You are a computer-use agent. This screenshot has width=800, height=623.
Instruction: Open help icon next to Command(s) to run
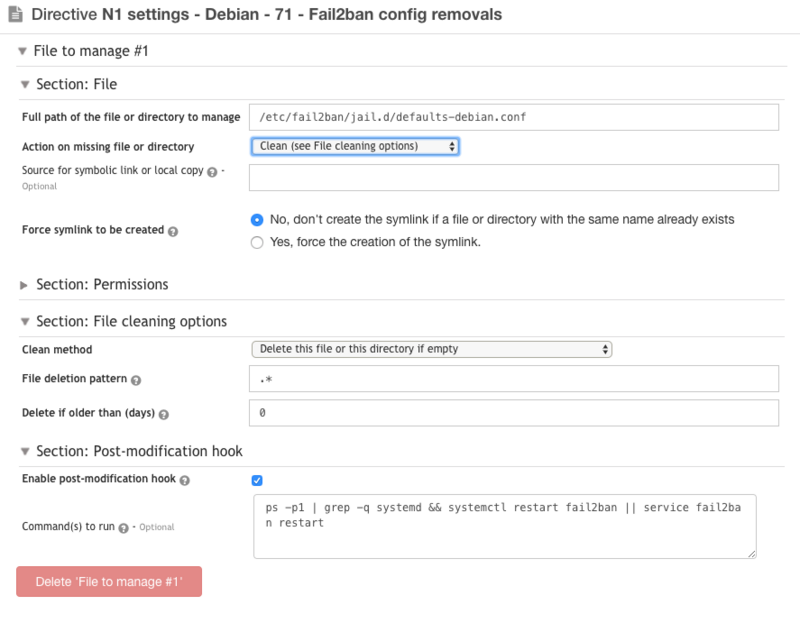(123, 528)
